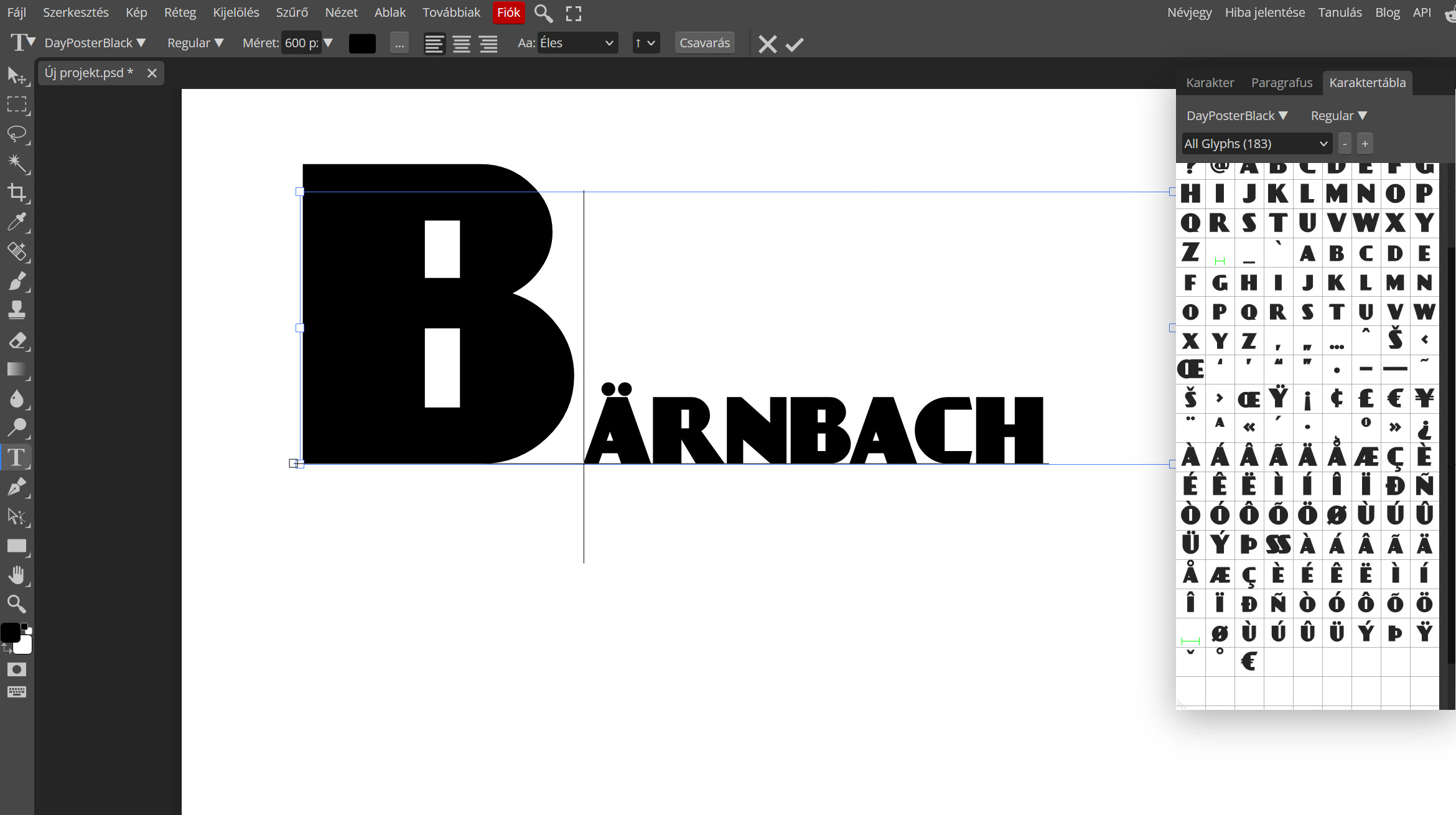The image size is (1456, 815).
Task: Open DayPosterBlack dropdown in Karaktertábla panel
Action: [x=1237, y=116]
